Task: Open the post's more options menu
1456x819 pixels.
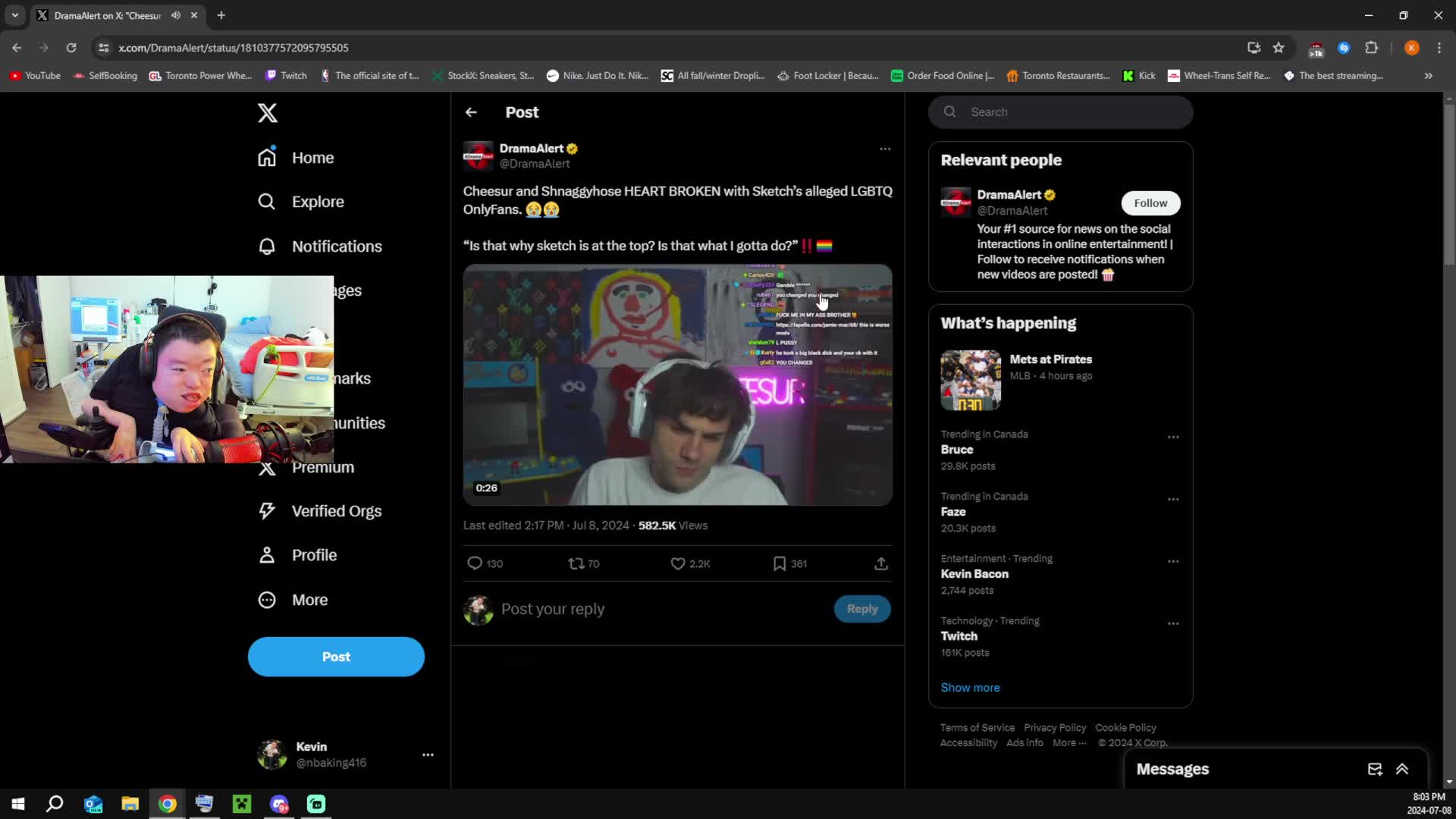Action: [x=885, y=149]
